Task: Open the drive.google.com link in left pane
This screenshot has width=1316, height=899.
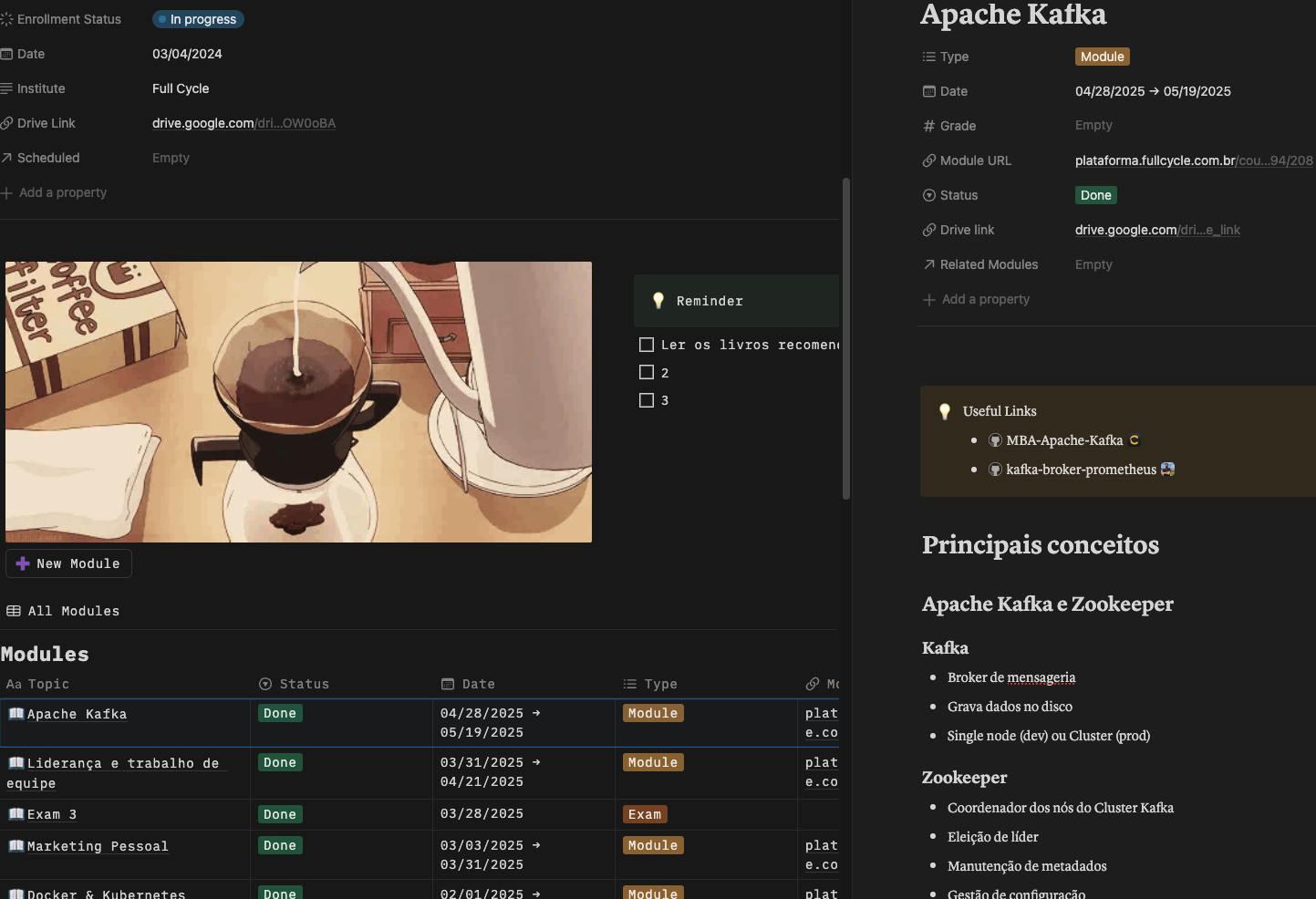Action: (x=244, y=123)
